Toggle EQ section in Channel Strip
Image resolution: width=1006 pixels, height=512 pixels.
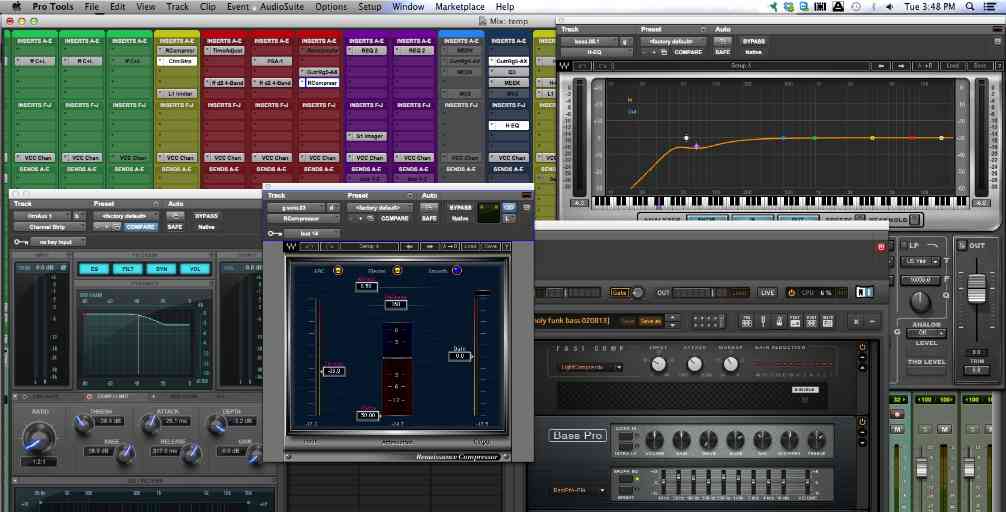pyautogui.click(x=94, y=269)
